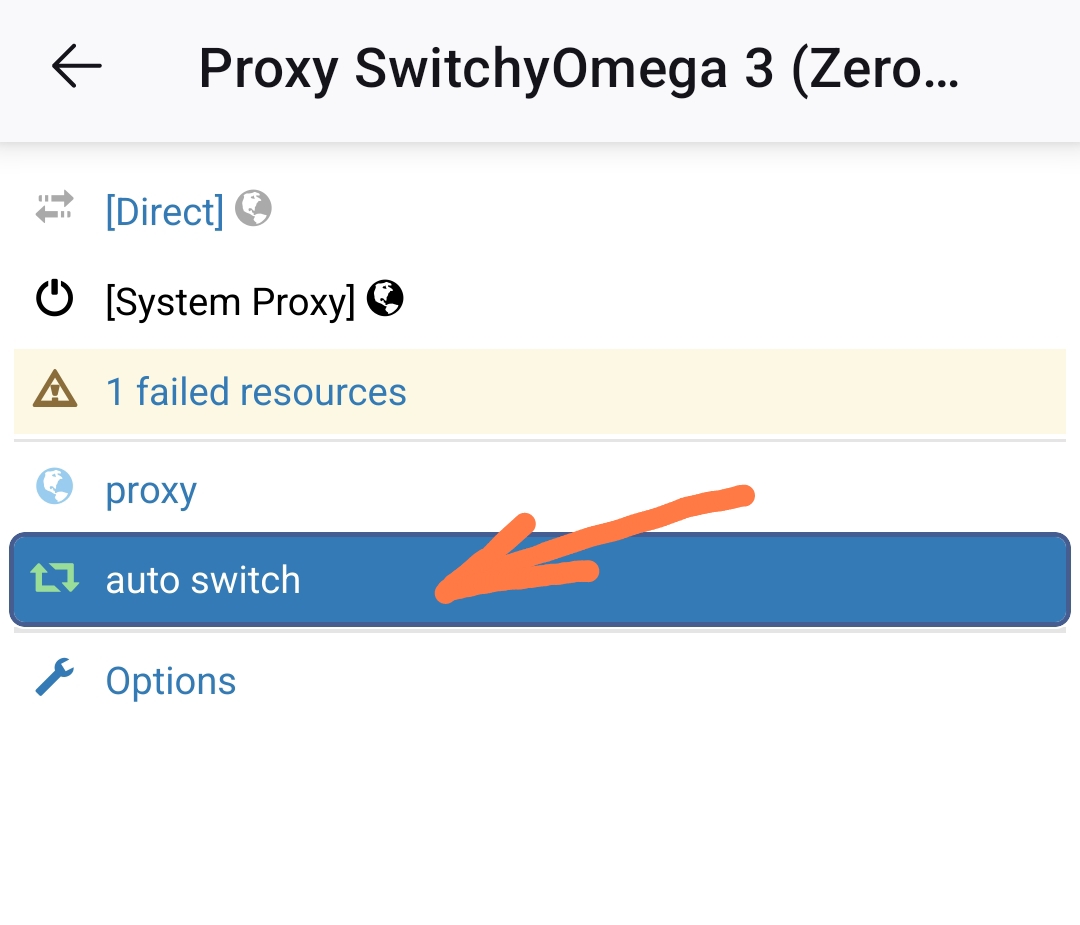Switch to the proxy profile label
The width and height of the screenshot is (1080, 925).
[x=151, y=491]
